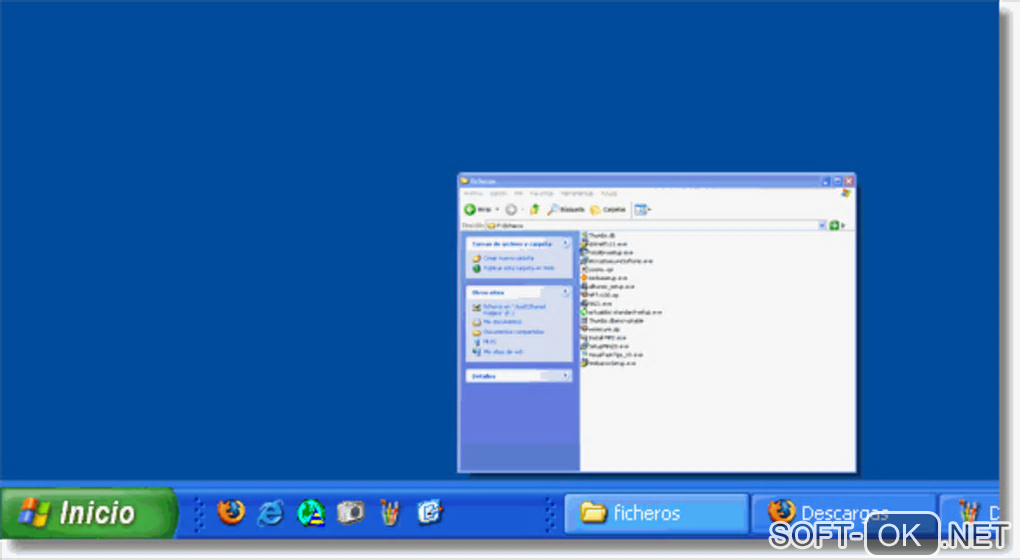1020x560 pixels.
Task: Switch to the ficheros taskbar button
Action: click(656, 513)
